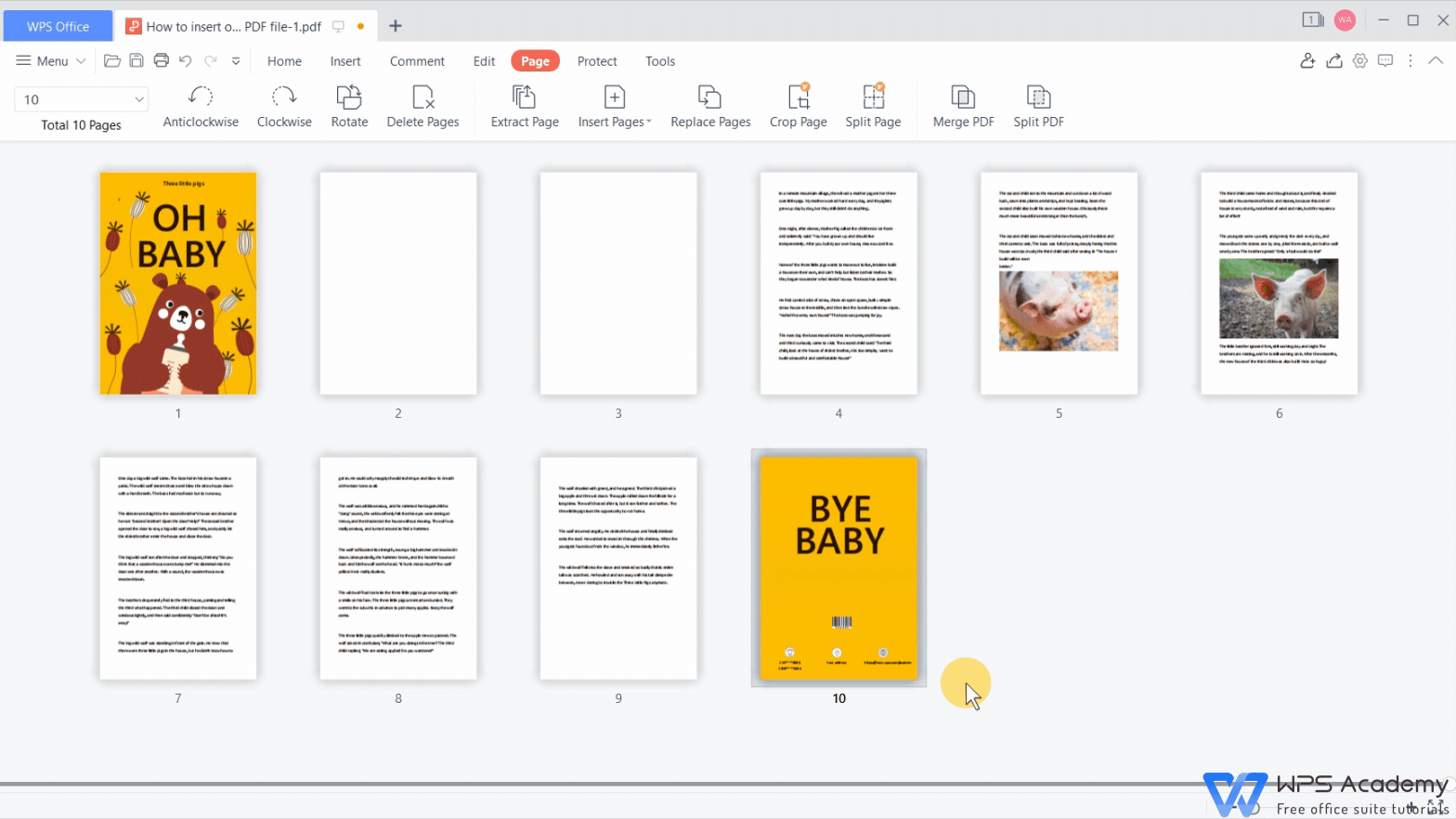Open Merge PDF
The width and height of the screenshot is (1456, 819).
(963, 108)
